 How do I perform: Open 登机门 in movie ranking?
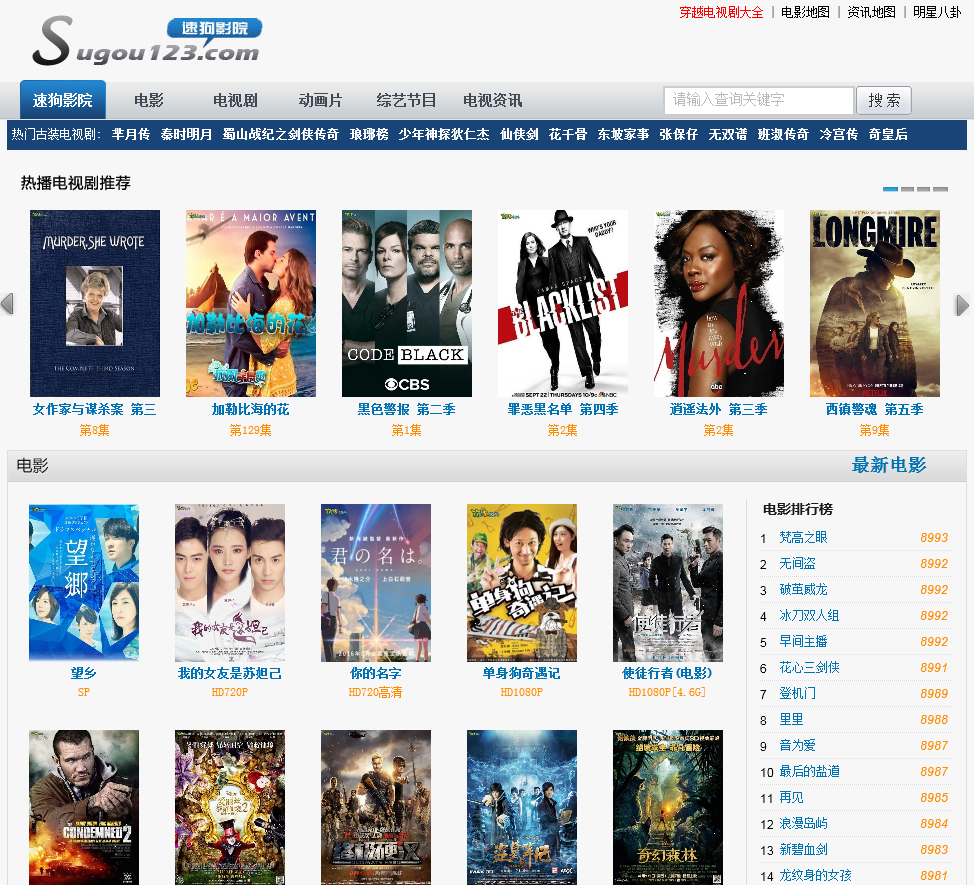[798, 694]
